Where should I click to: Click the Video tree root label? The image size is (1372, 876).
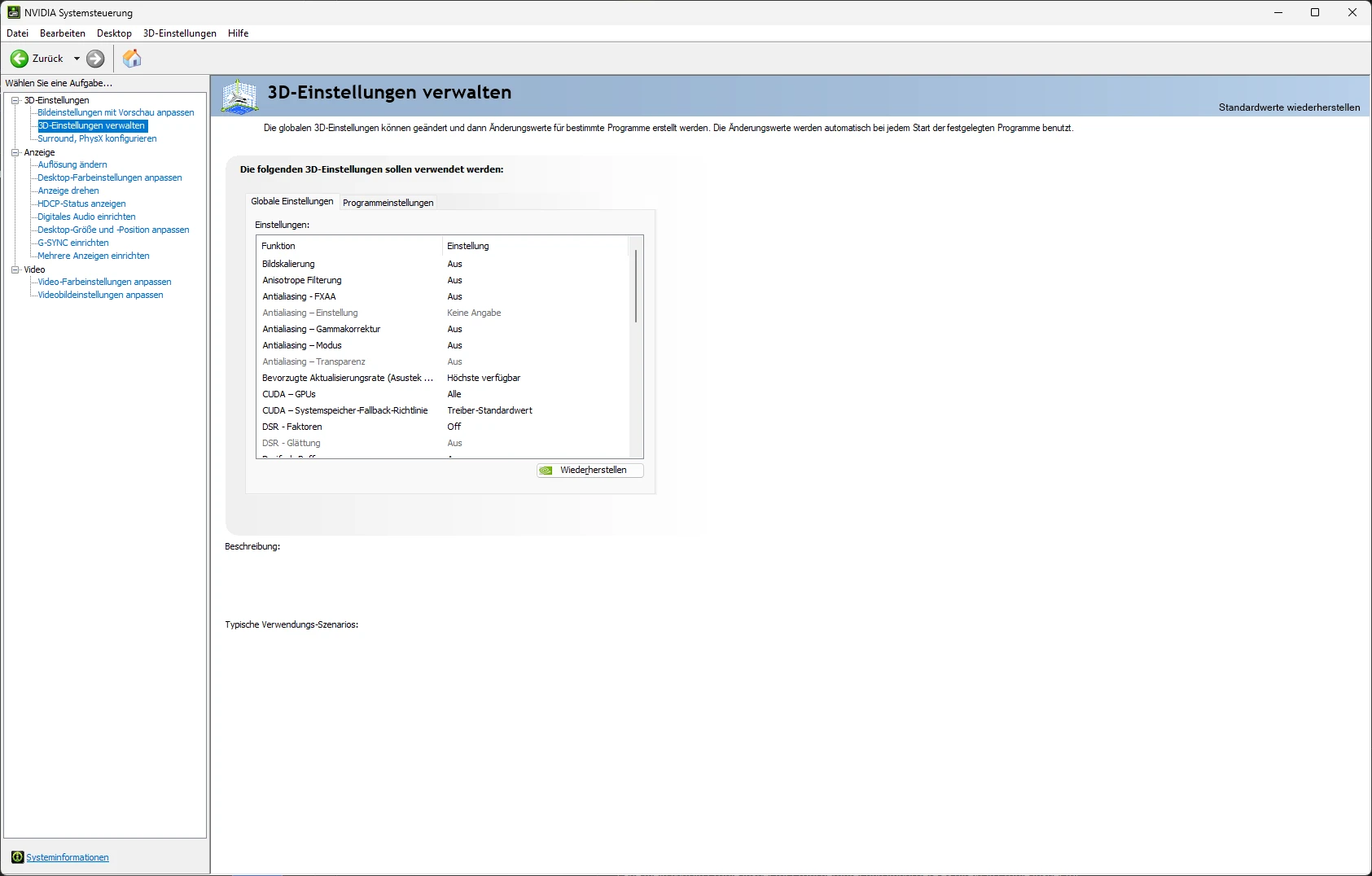tap(34, 269)
